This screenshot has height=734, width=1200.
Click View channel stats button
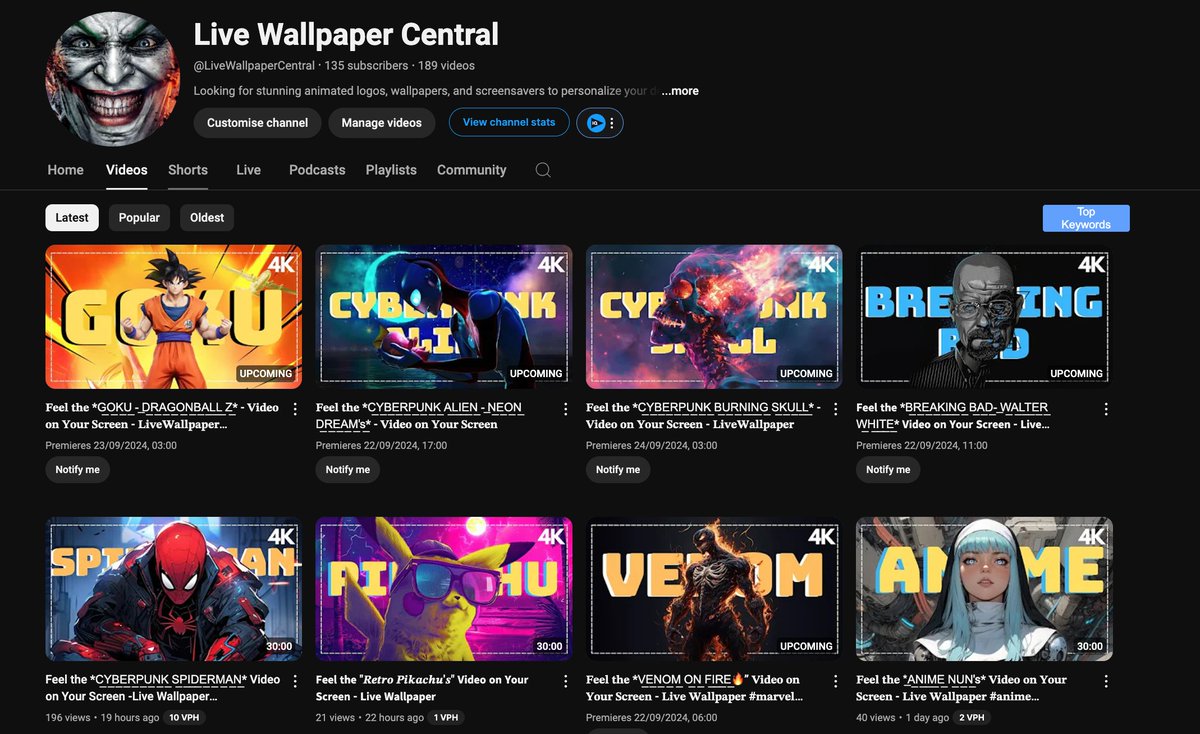[509, 122]
